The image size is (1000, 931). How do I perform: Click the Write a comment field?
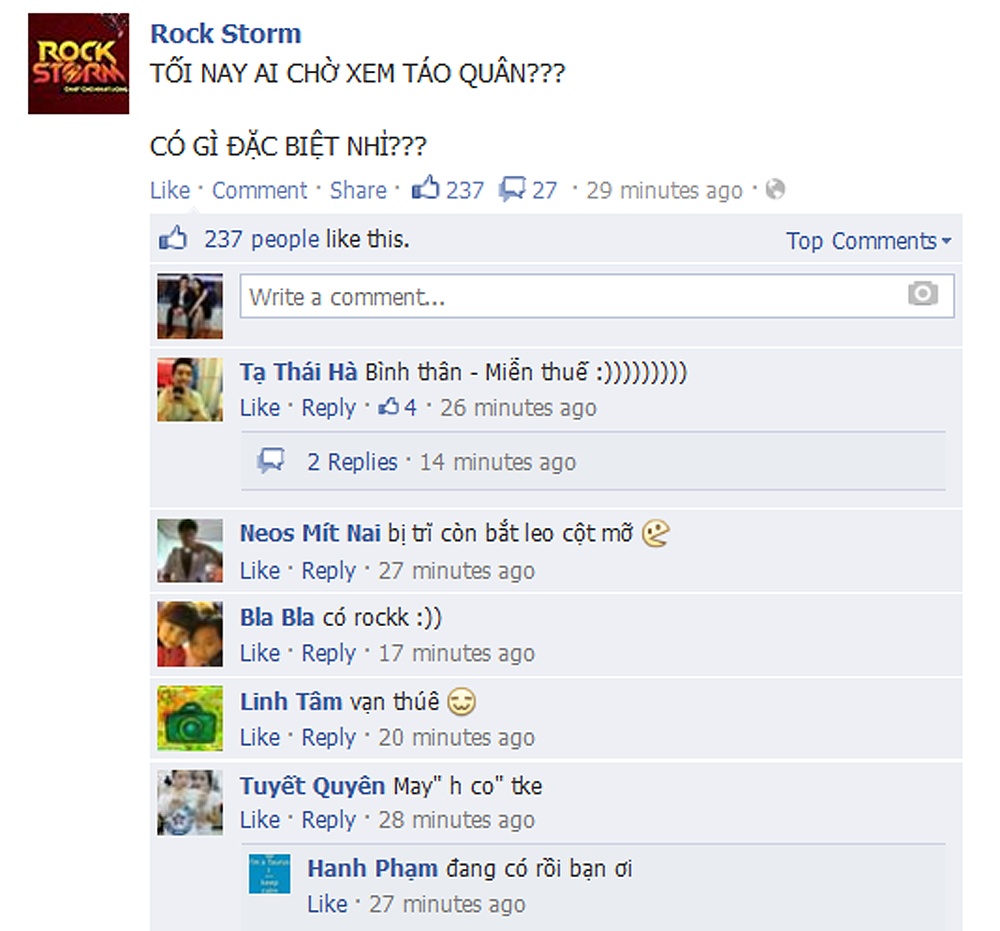597,296
